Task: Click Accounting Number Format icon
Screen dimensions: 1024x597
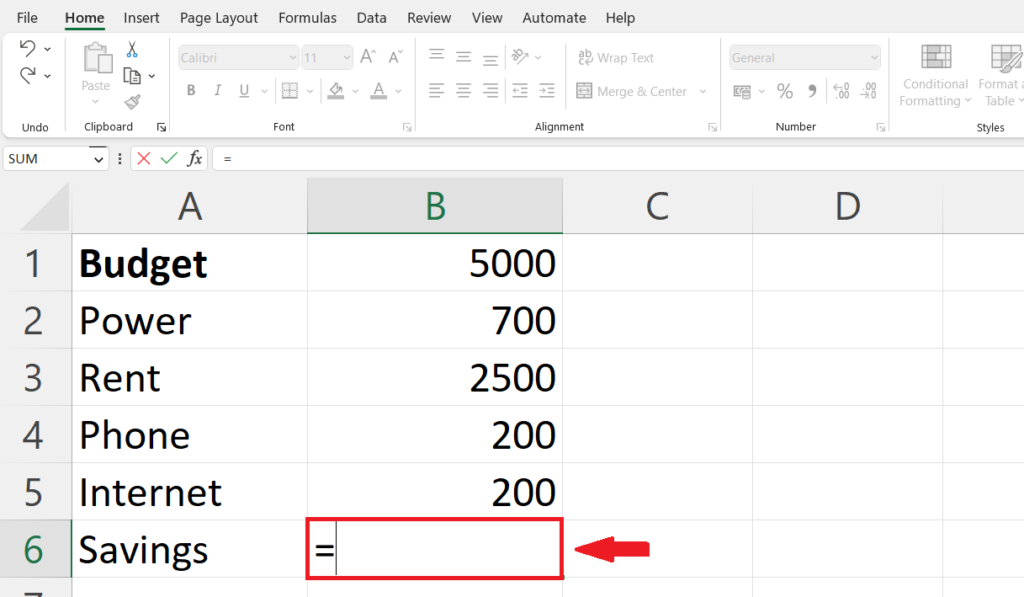Action: coord(742,91)
